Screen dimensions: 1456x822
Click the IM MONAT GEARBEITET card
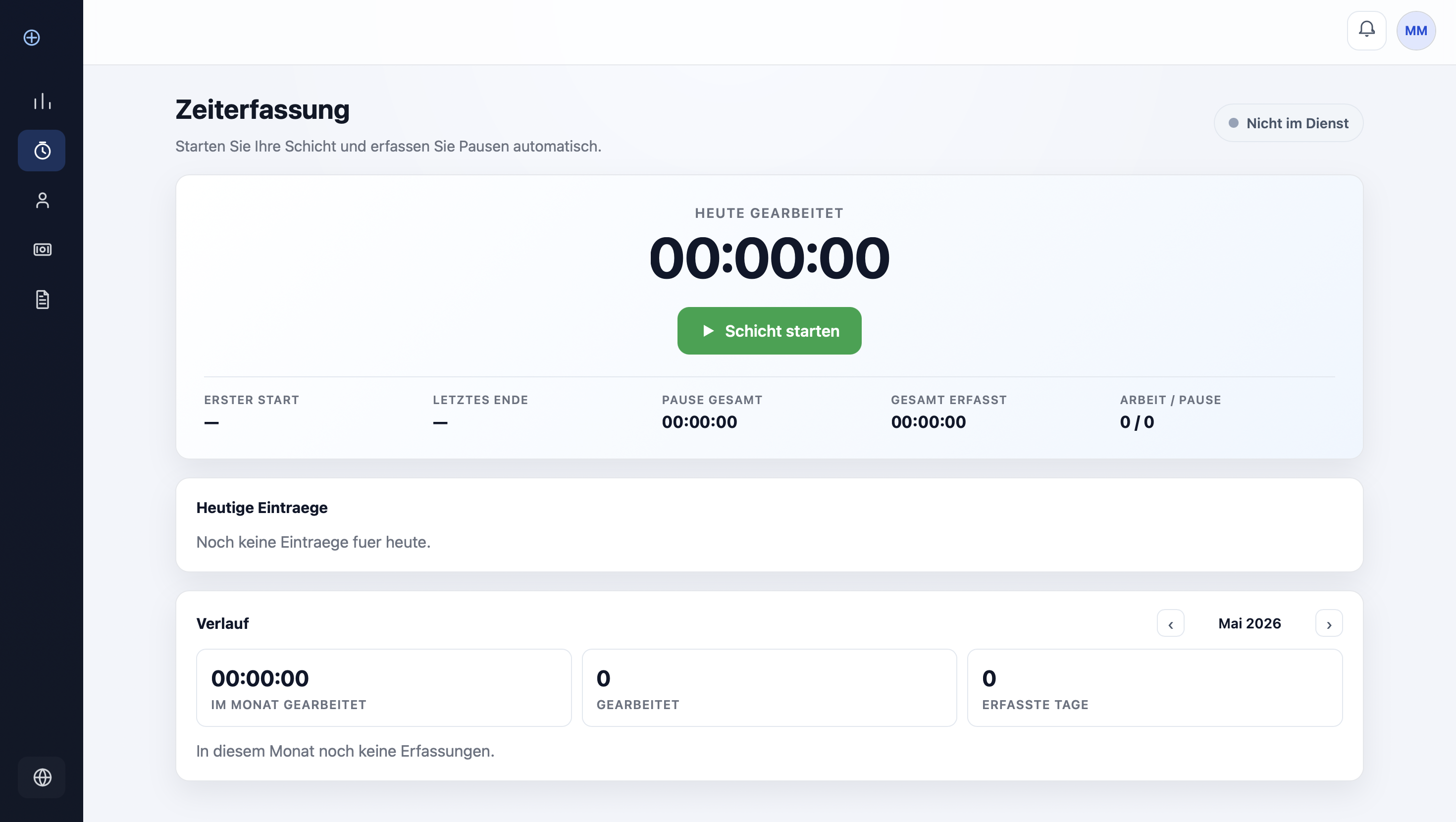384,688
